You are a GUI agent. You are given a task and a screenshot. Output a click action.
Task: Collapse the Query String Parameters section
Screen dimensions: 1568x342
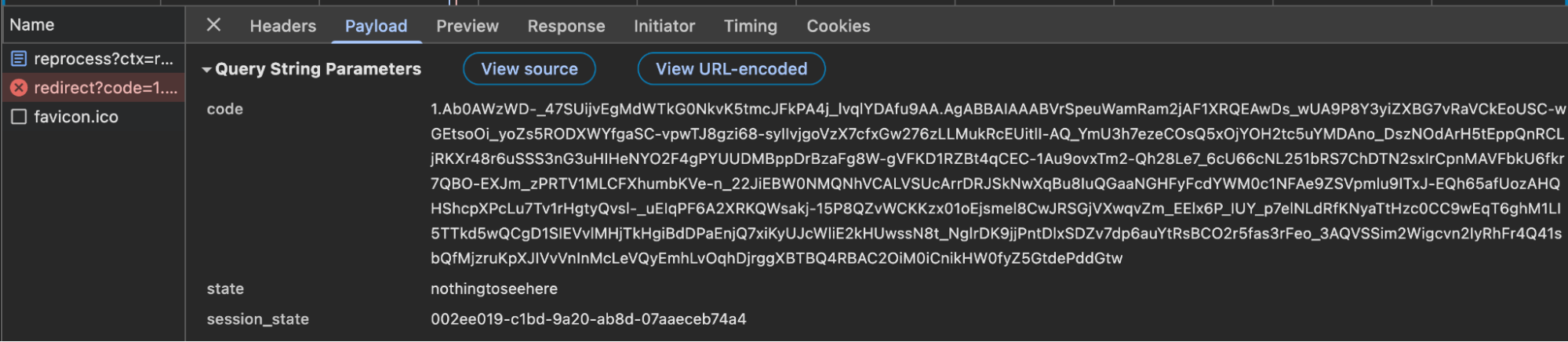tap(206, 70)
